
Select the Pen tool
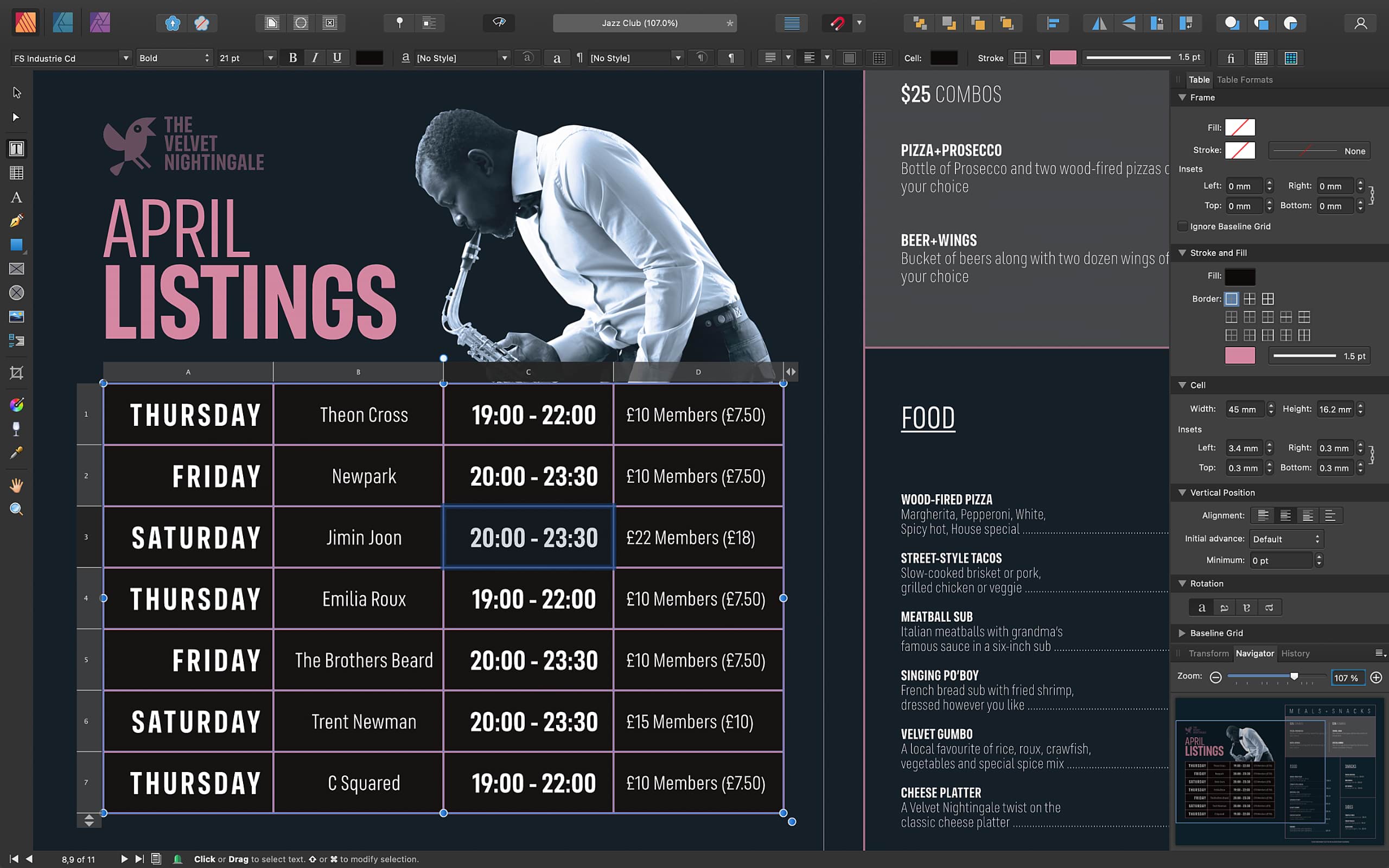pyautogui.click(x=17, y=221)
